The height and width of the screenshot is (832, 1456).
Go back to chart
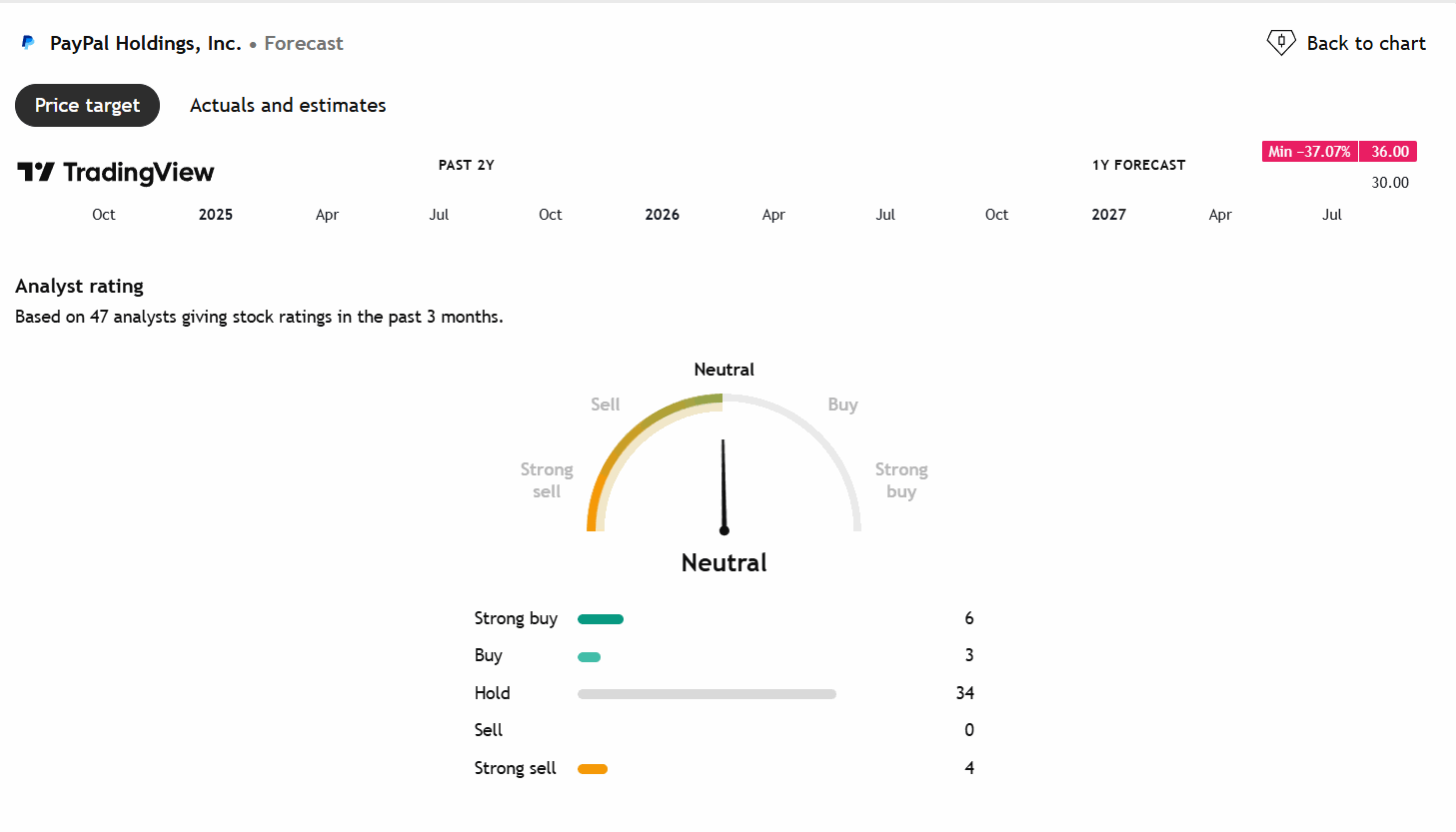(x=1346, y=43)
